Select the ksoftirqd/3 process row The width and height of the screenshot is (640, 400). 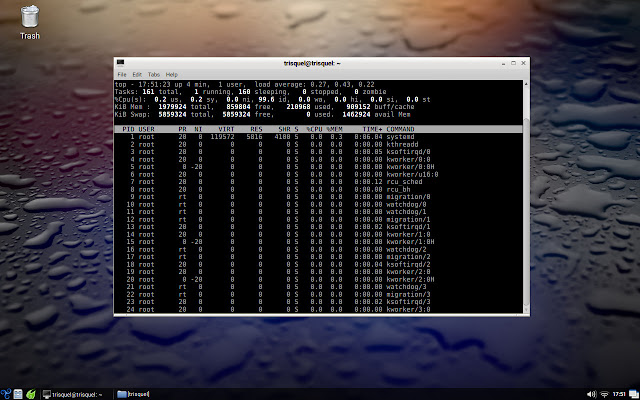[318, 302]
